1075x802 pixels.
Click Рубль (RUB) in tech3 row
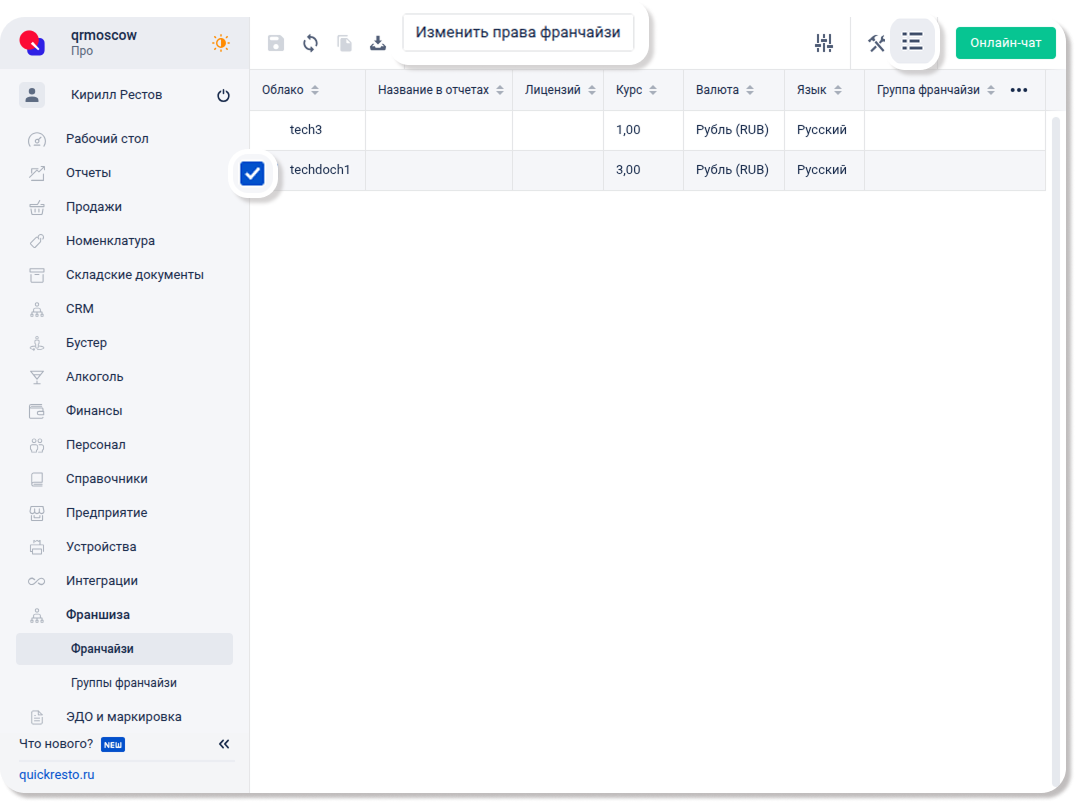(x=732, y=130)
